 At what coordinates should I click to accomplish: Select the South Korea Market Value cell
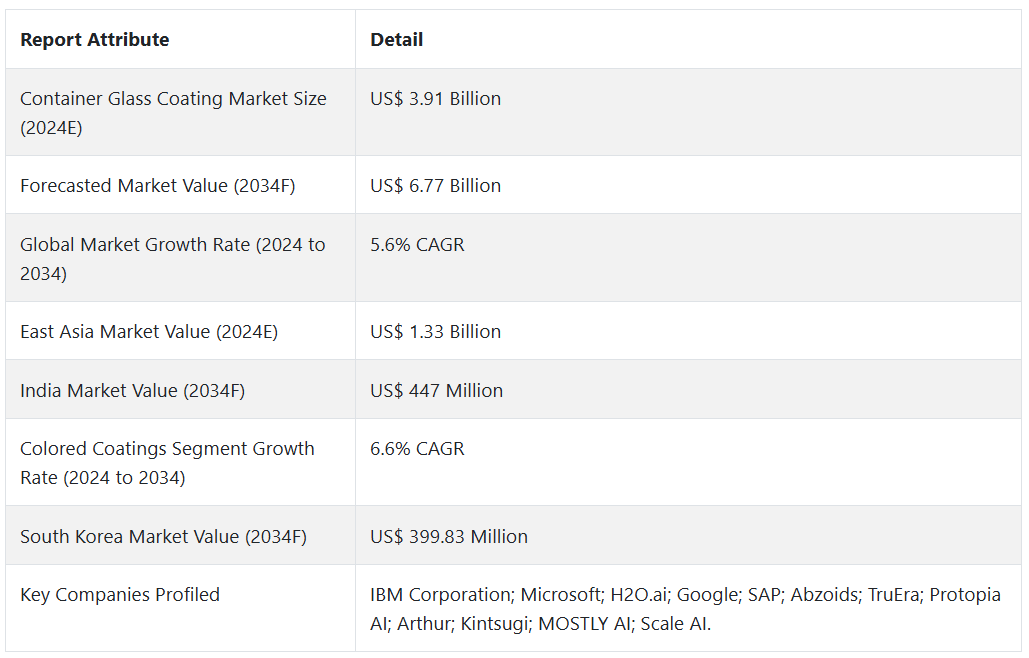click(x=163, y=537)
